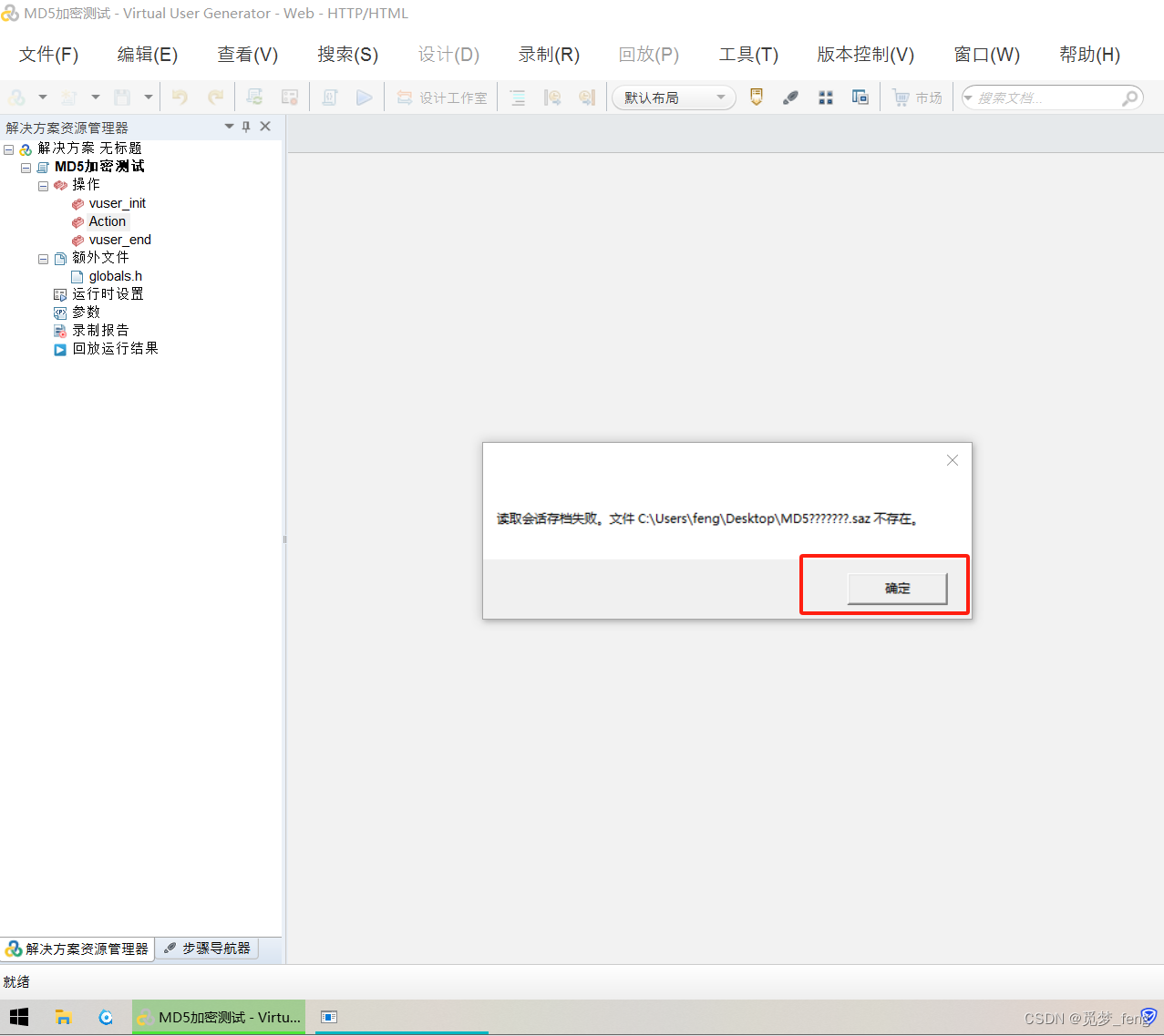
Task: Click the magnifier icon in document search box
Action: coord(1130,97)
